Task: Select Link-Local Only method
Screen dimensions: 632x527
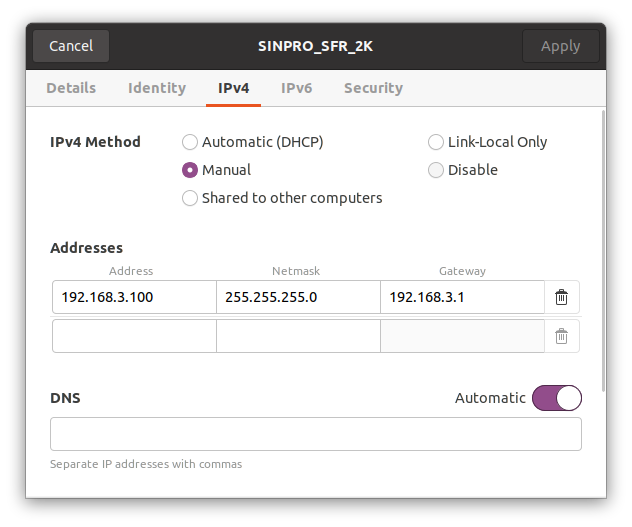Action: pyautogui.click(x=436, y=142)
